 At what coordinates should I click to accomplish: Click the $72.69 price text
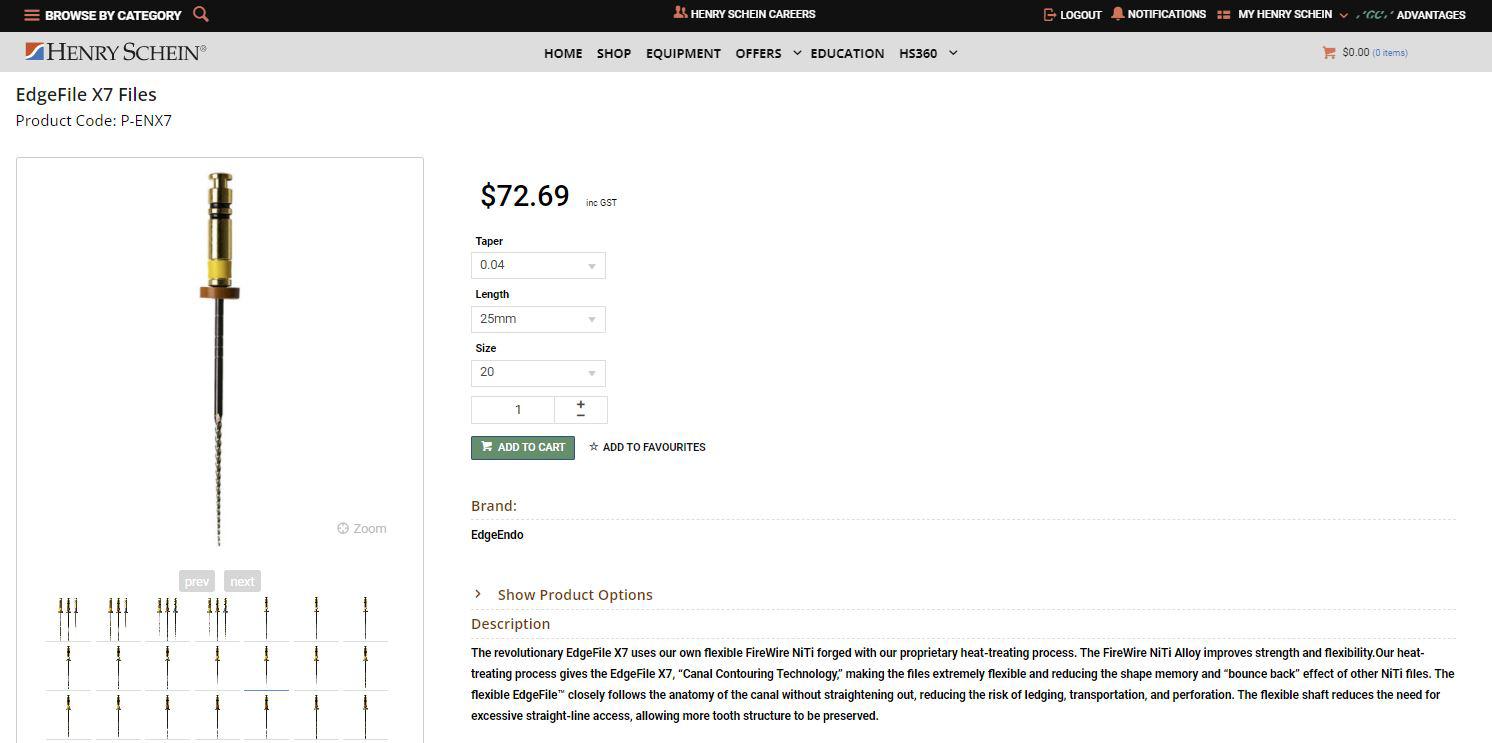525,195
